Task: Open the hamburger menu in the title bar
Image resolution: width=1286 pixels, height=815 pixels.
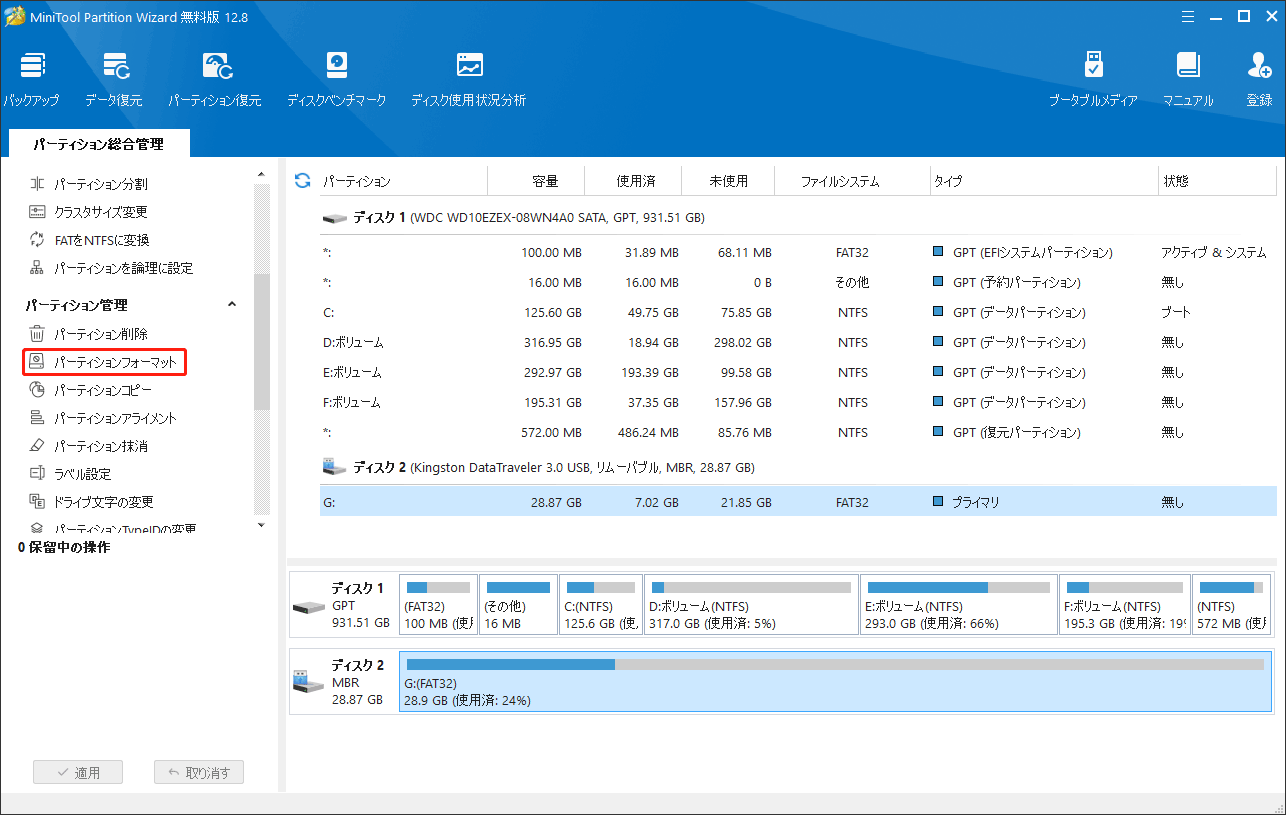Action: (x=1187, y=16)
